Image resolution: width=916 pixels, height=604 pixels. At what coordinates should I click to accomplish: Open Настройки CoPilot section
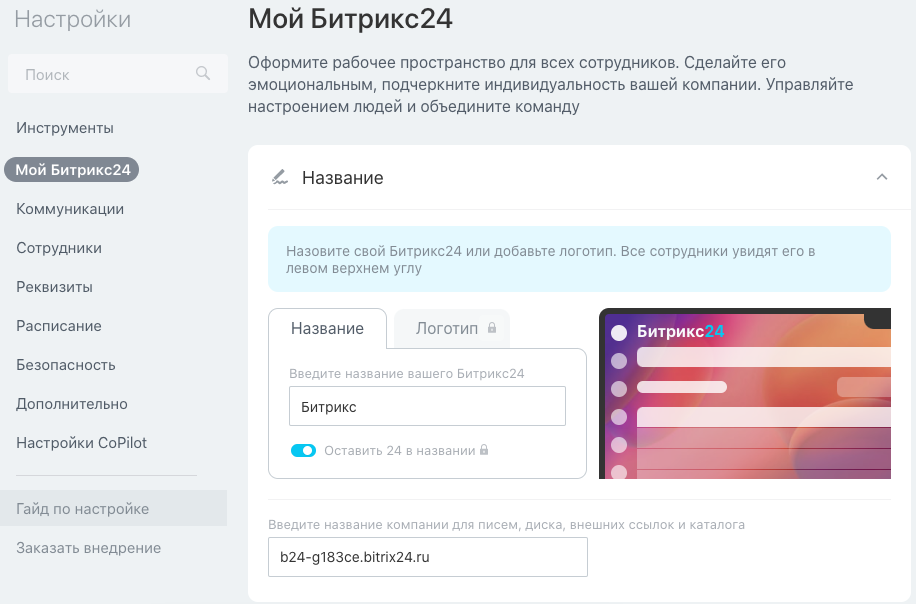click(82, 443)
